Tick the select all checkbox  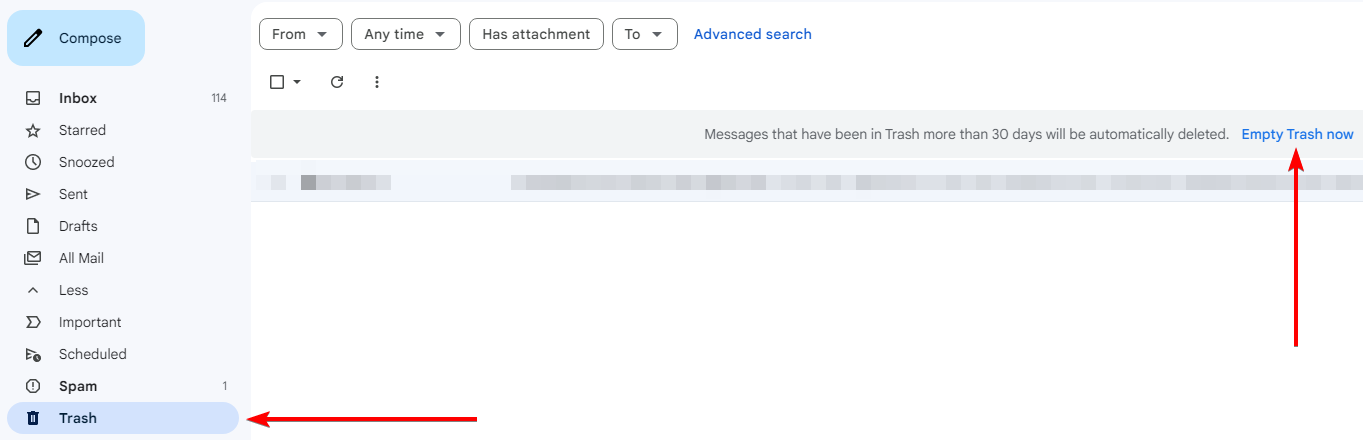click(x=277, y=82)
